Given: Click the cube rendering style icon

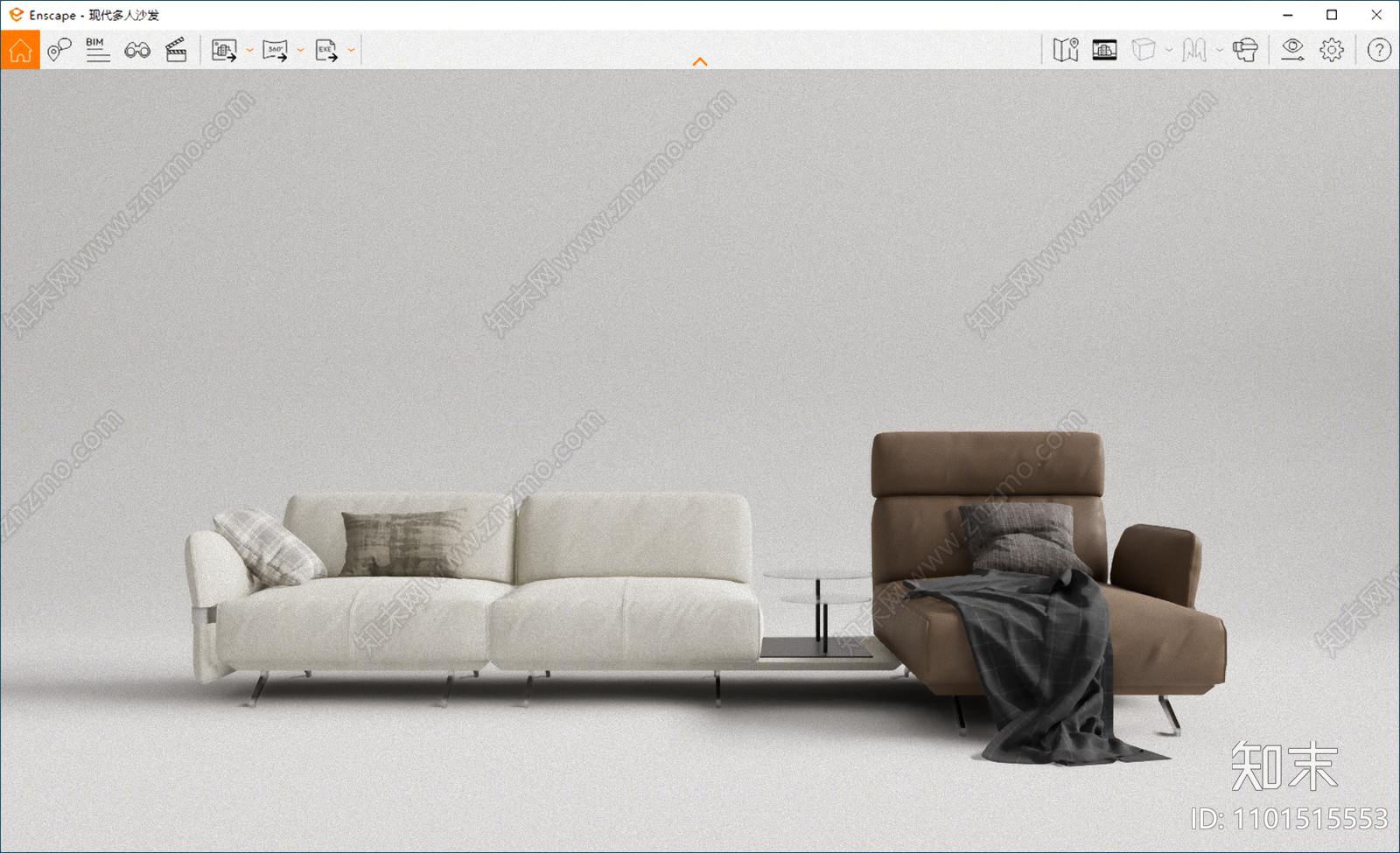Looking at the screenshot, I should tap(1144, 50).
